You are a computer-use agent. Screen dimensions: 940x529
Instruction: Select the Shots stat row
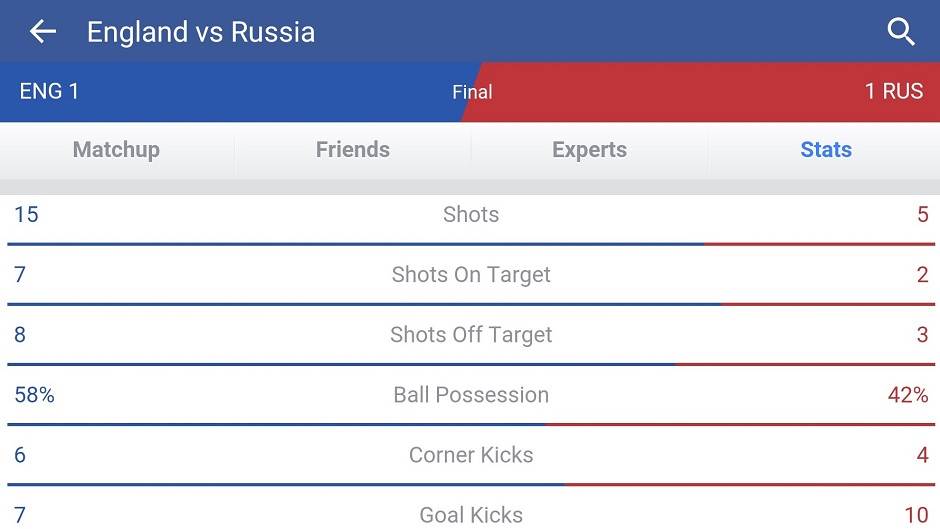(471, 215)
